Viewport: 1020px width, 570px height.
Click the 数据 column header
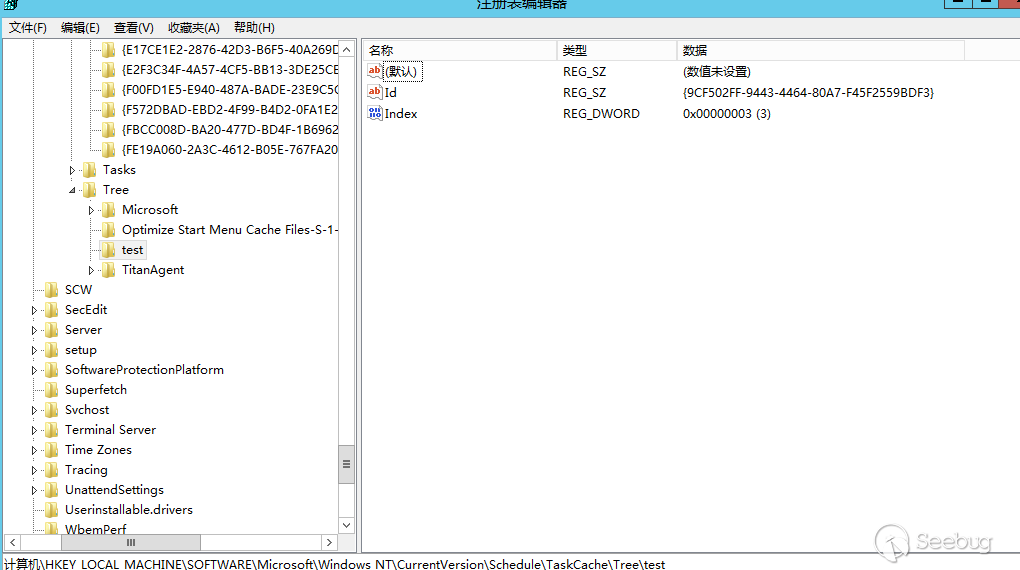point(820,50)
